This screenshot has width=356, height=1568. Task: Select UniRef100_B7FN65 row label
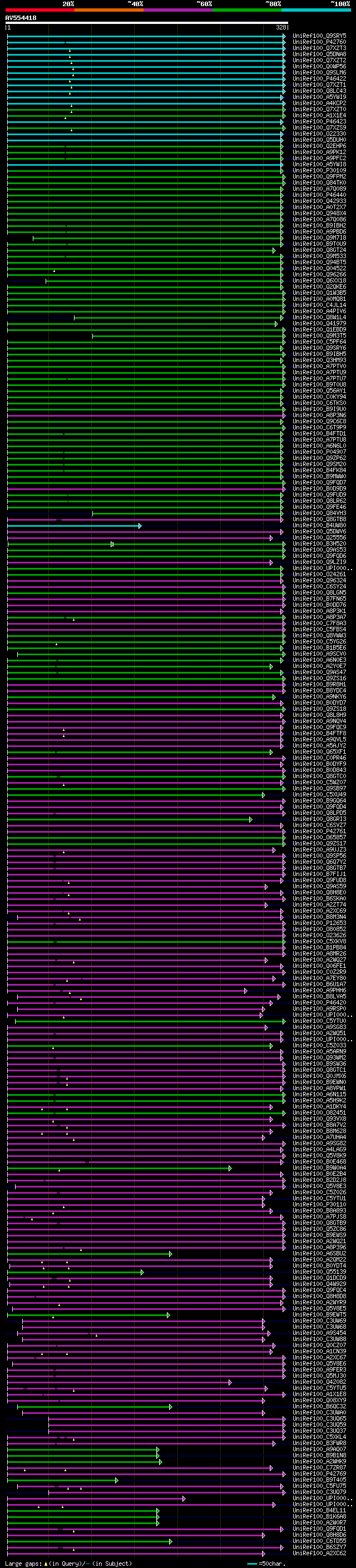point(319,599)
